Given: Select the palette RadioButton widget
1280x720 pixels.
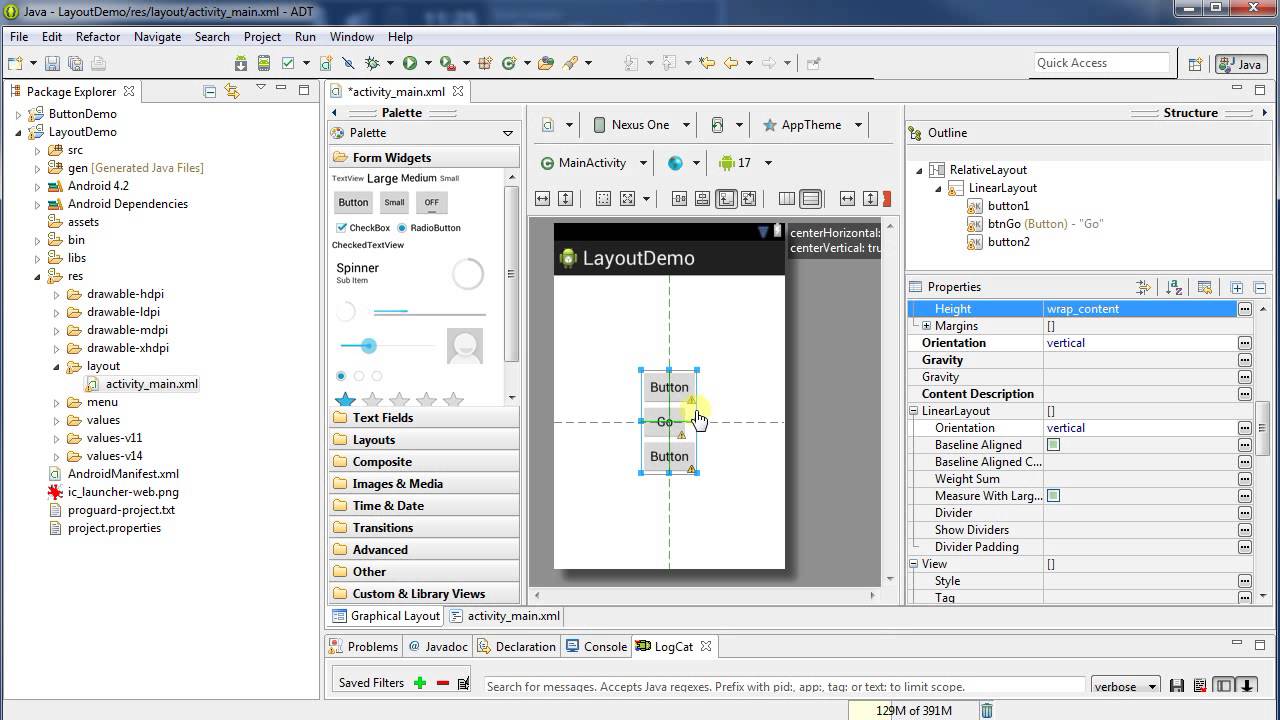Looking at the screenshot, I should (x=429, y=228).
